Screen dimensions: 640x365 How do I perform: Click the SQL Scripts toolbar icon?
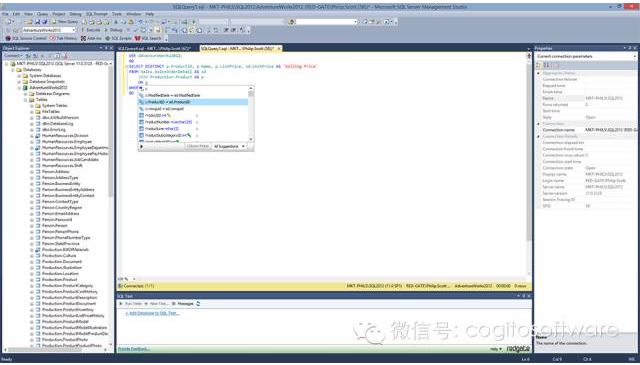coord(119,38)
